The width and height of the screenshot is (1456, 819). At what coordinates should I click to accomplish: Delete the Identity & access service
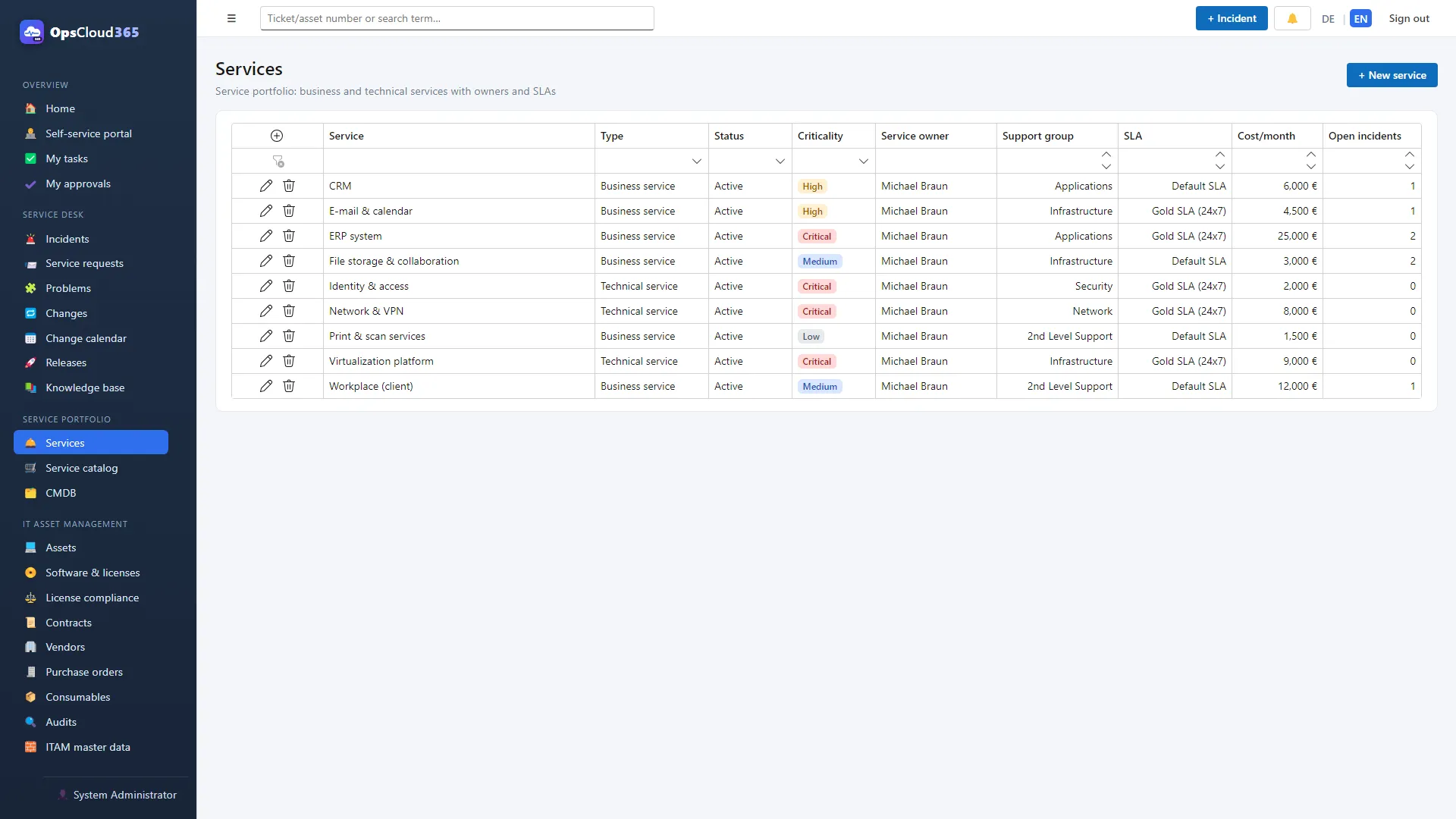click(289, 286)
